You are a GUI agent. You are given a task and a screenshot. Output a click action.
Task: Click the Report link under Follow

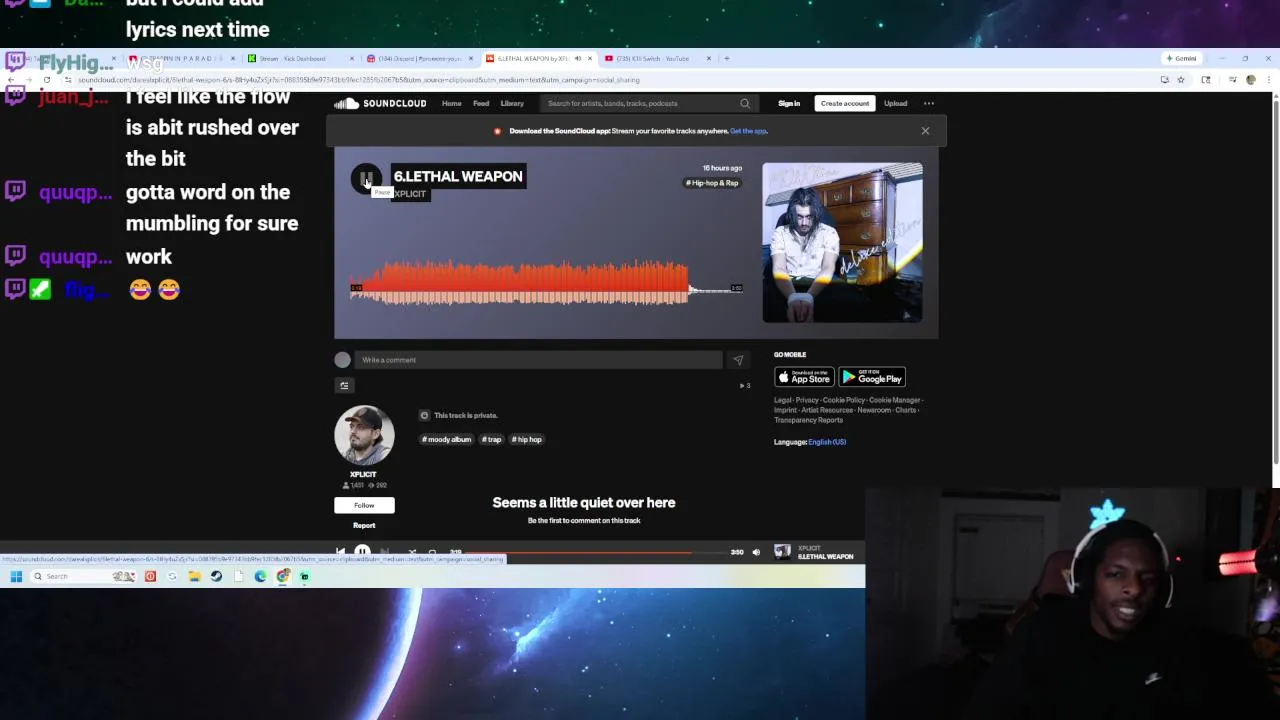(x=364, y=525)
